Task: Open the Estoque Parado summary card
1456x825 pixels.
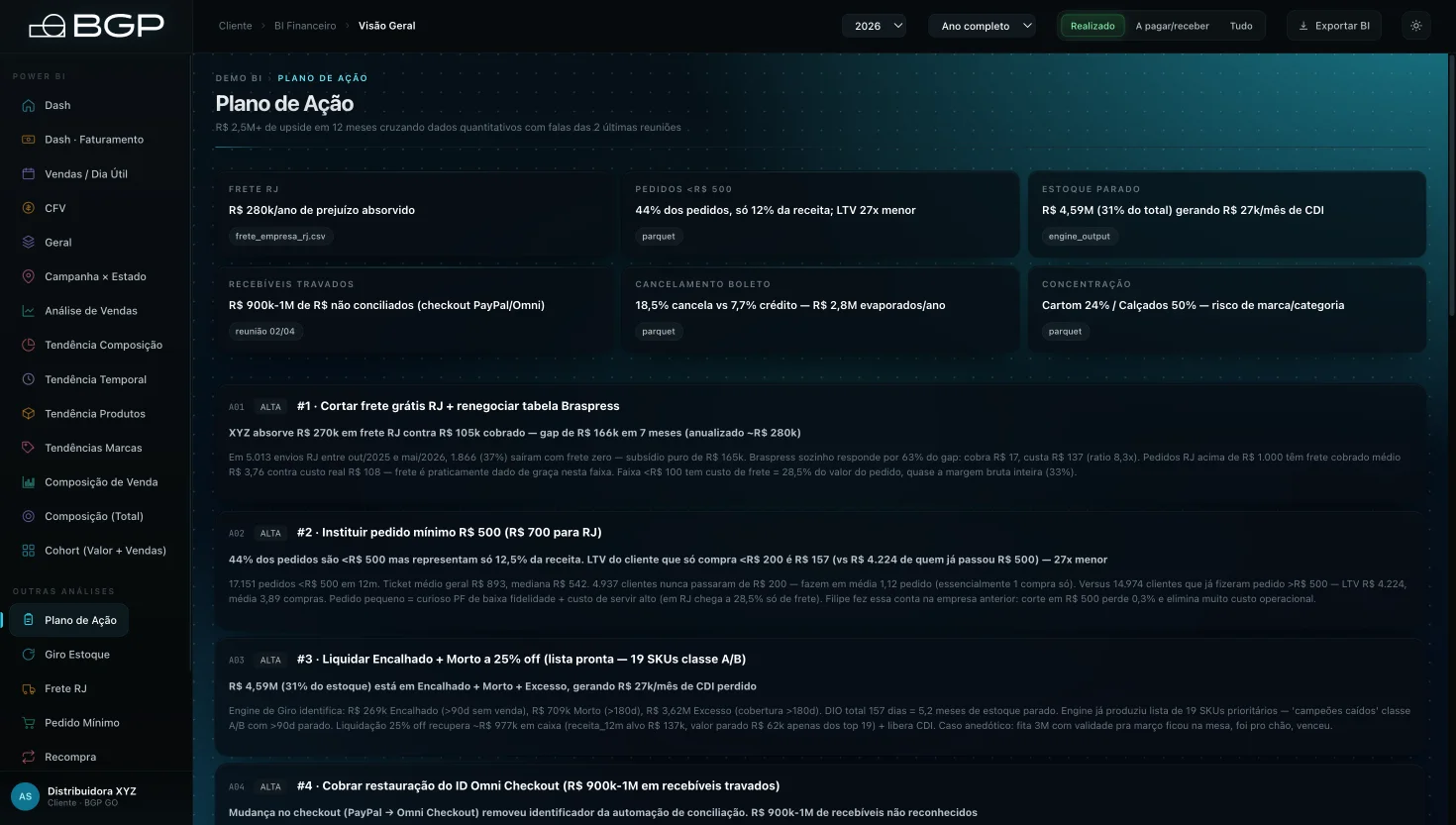Action: pos(1227,214)
